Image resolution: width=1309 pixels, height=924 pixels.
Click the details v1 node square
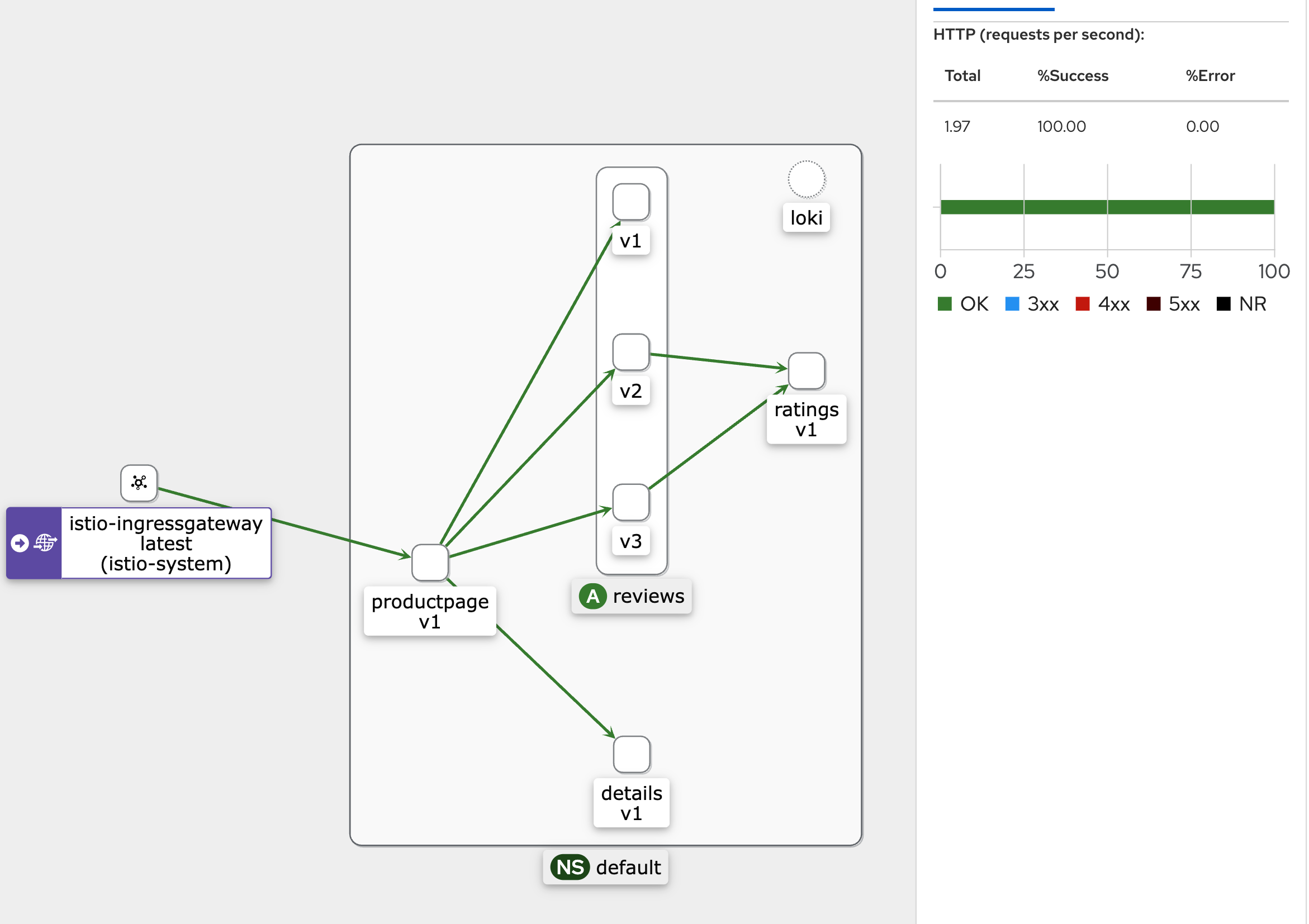(x=632, y=754)
